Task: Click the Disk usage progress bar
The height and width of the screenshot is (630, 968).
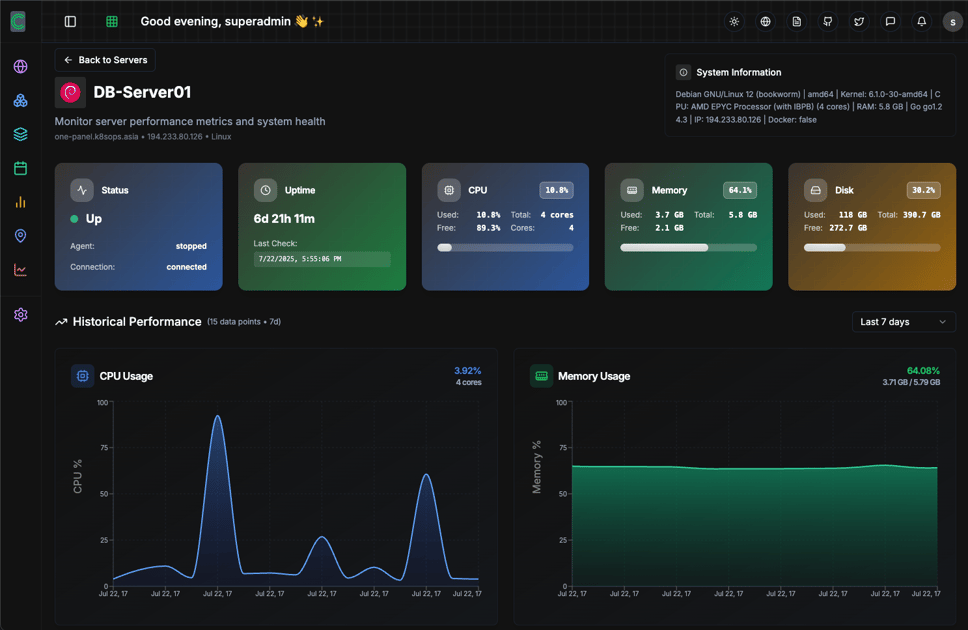Action: click(x=872, y=248)
